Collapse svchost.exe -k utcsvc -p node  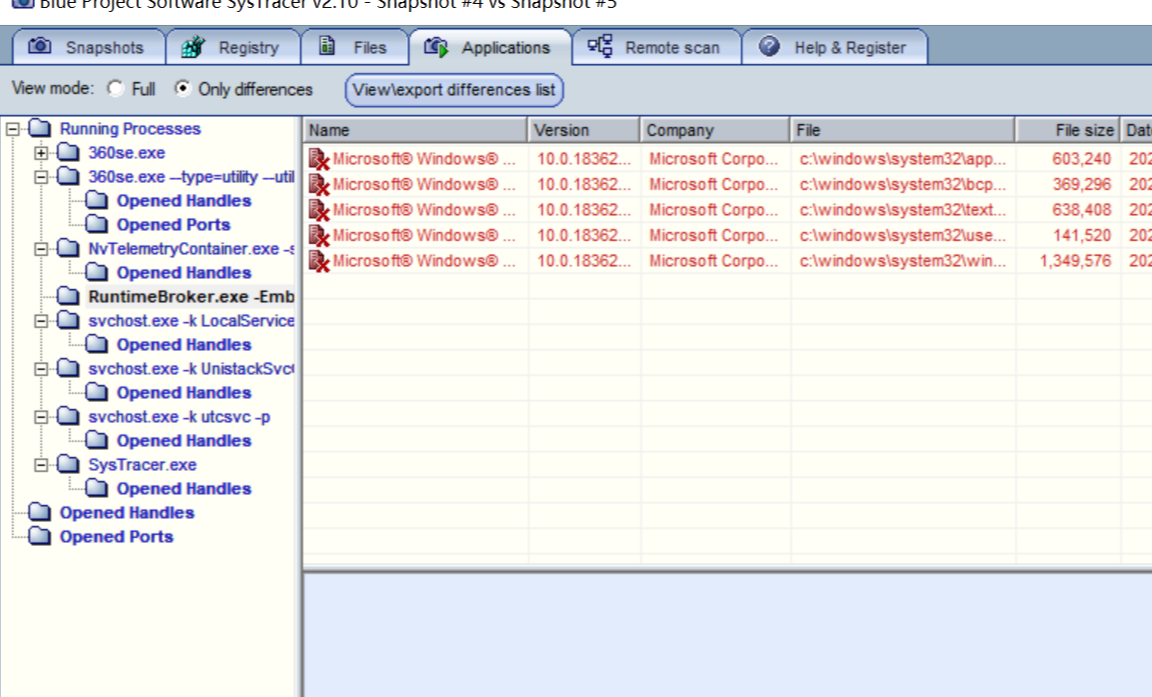[41, 417]
